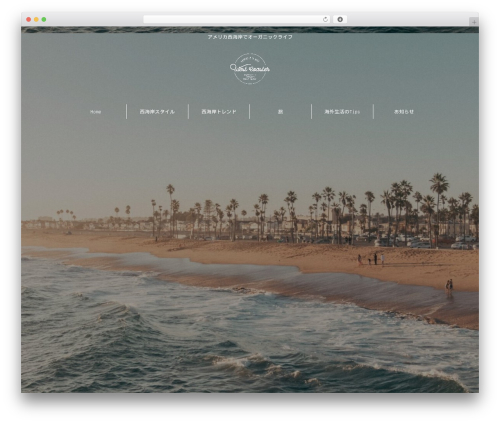Close the browser window with red button
Screen dimensions: 500x423
point(29,19)
